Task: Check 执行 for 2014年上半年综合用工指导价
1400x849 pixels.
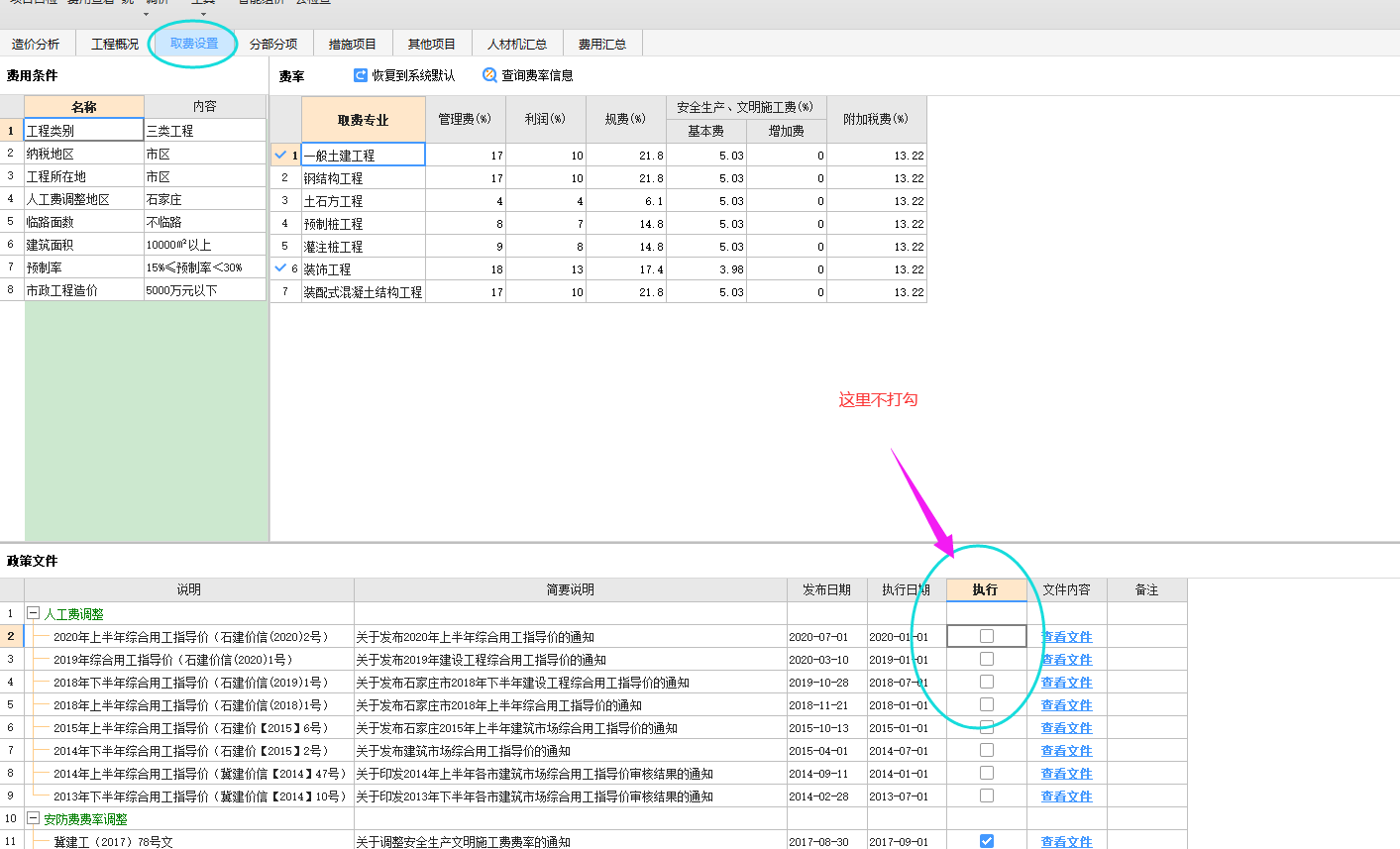Action: click(x=987, y=773)
